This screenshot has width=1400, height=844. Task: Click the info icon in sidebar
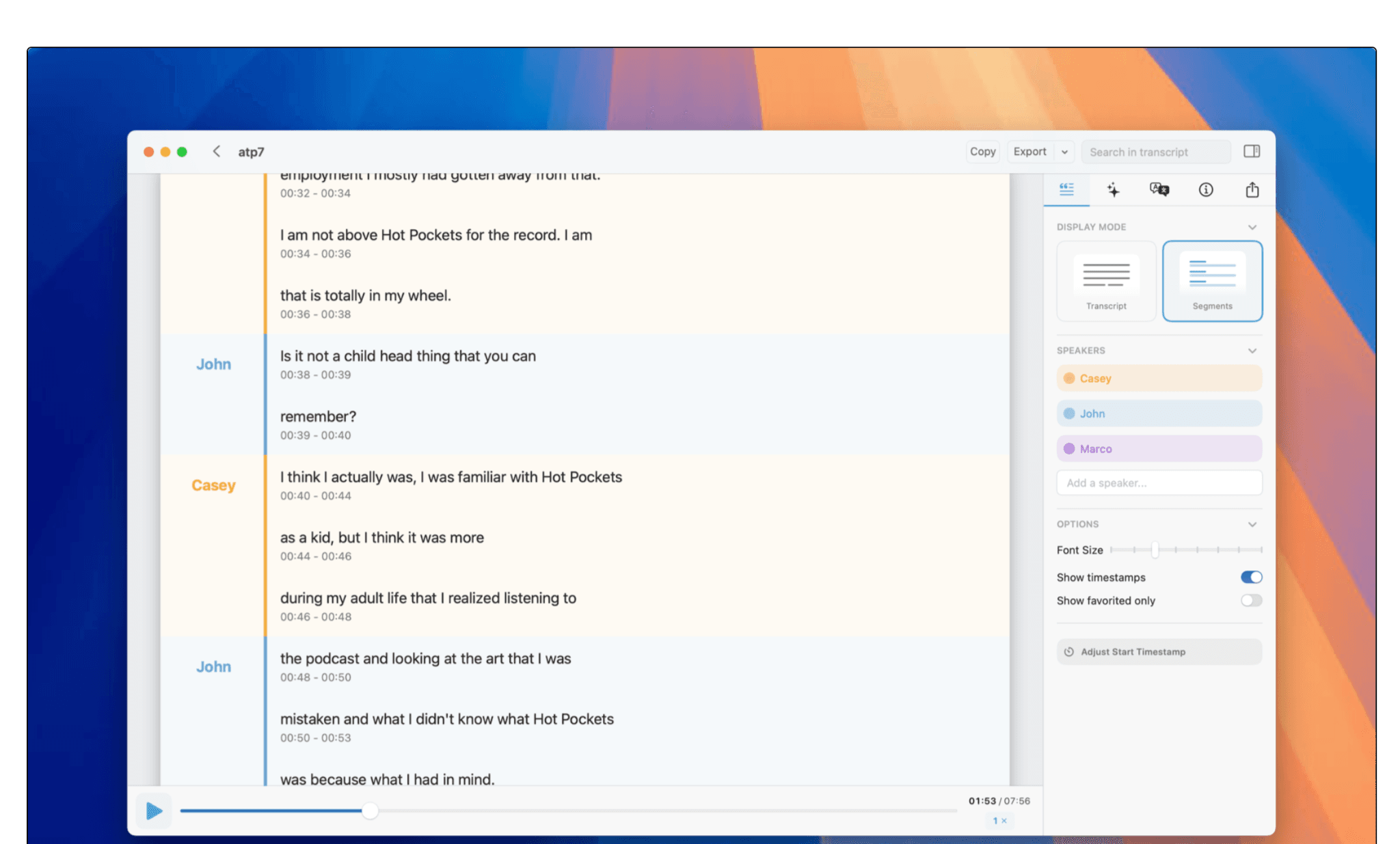pyautogui.click(x=1205, y=190)
